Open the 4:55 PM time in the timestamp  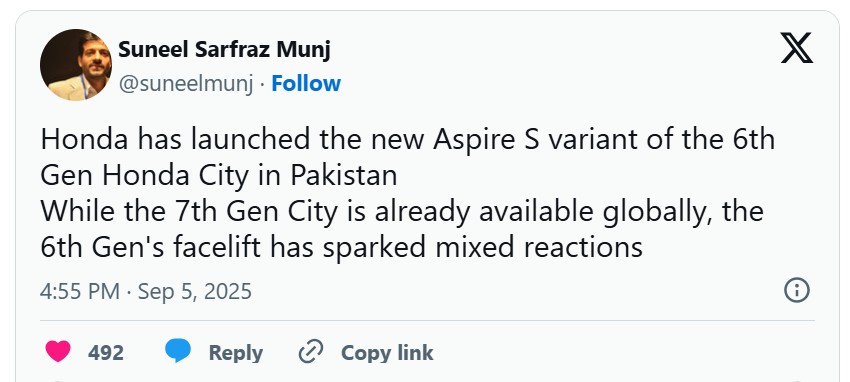point(80,291)
